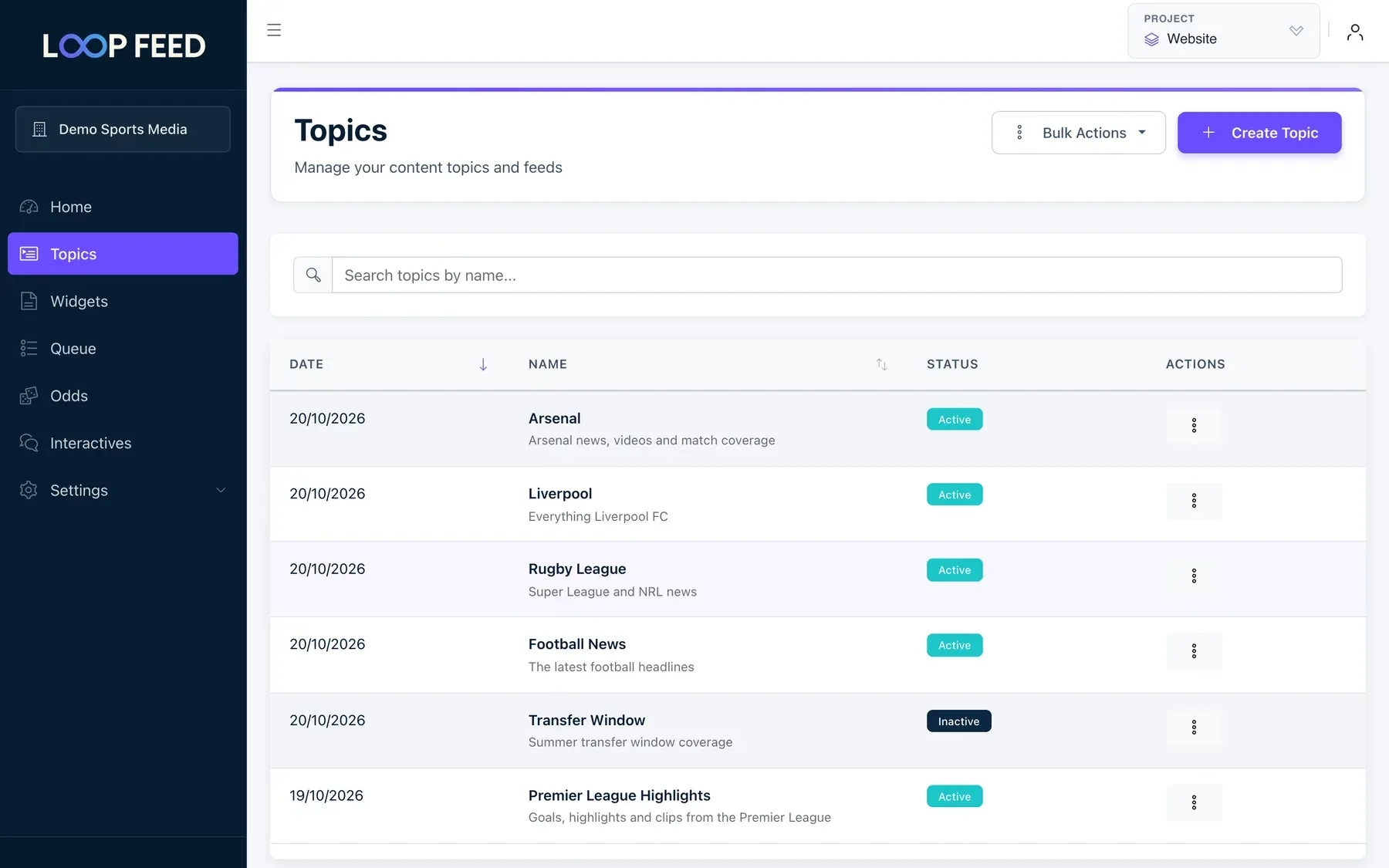Click the Rugby League topic name
The image size is (1389, 868).
tap(577, 569)
